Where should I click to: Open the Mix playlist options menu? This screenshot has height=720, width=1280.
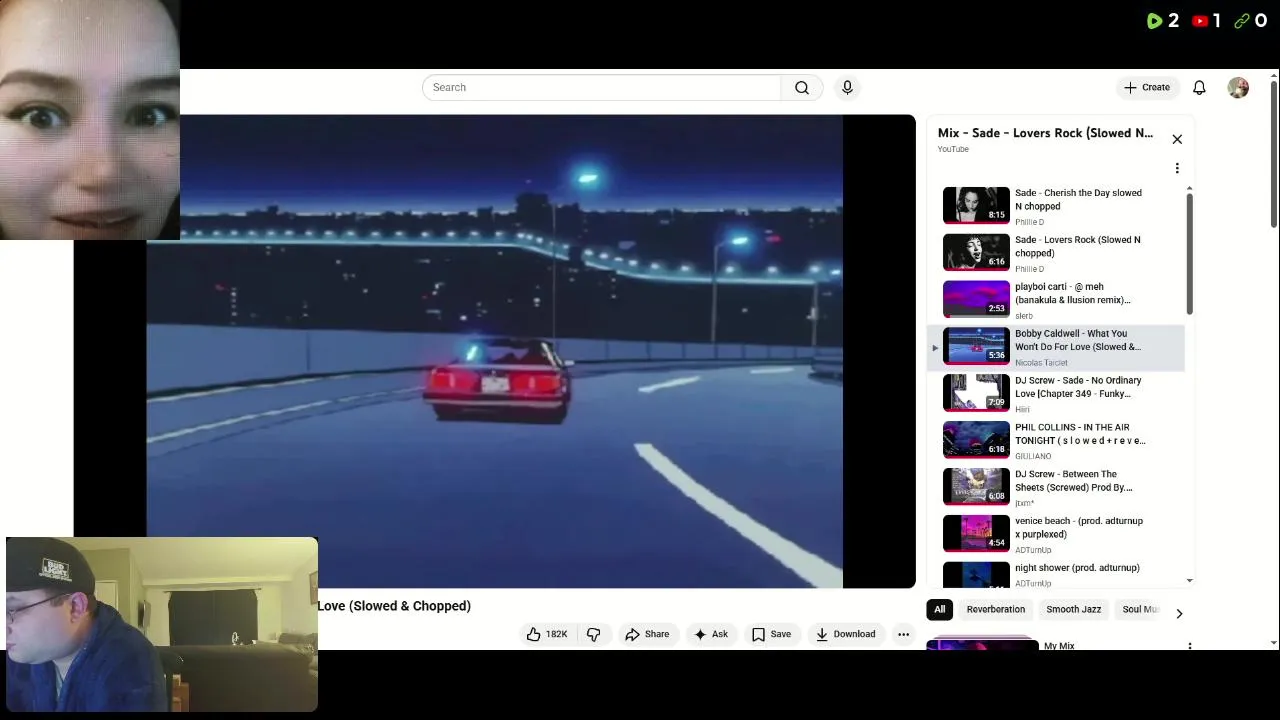click(x=1177, y=168)
